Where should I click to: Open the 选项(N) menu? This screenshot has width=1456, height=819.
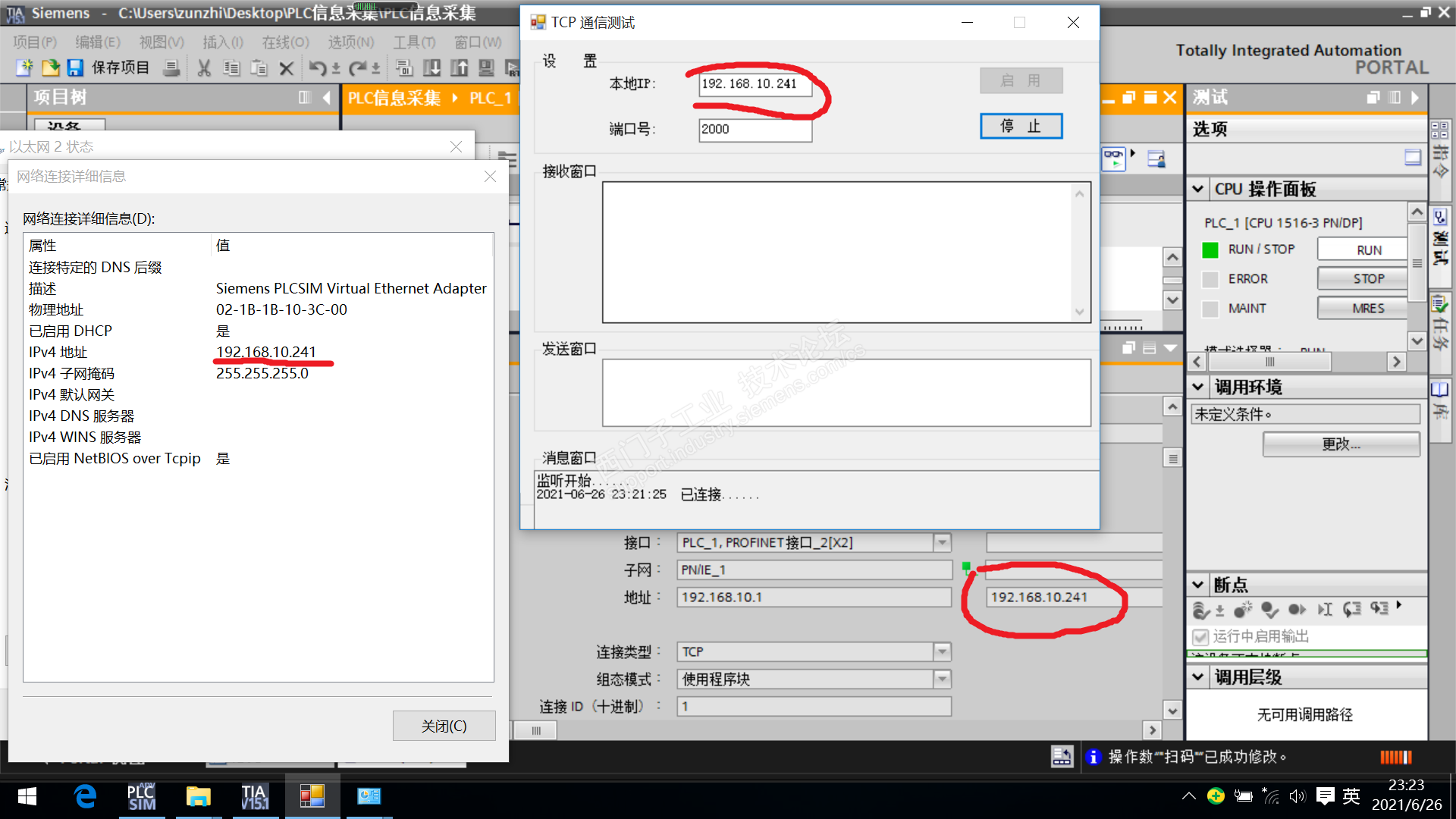click(350, 42)
